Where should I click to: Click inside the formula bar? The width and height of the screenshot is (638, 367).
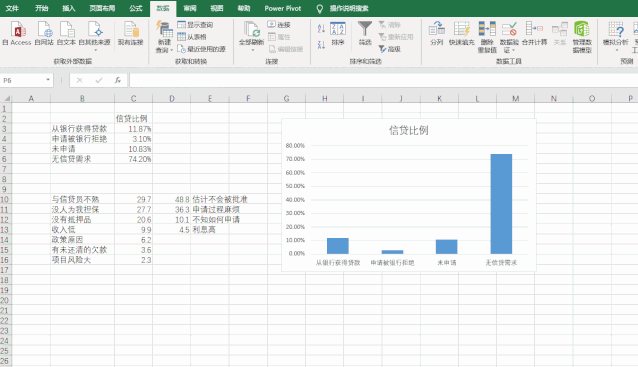383,80
